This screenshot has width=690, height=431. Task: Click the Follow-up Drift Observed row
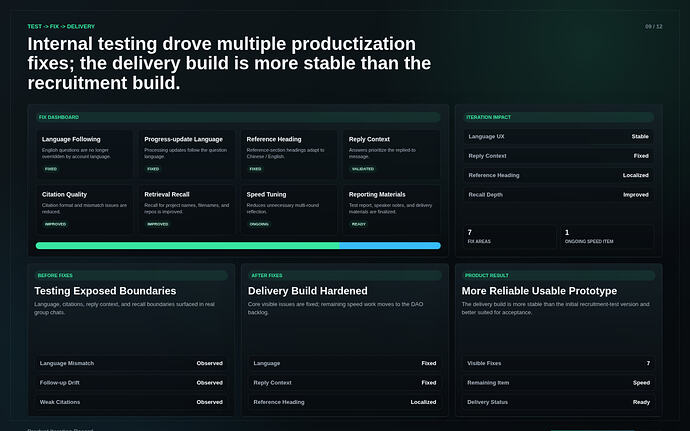coord(131,383)
